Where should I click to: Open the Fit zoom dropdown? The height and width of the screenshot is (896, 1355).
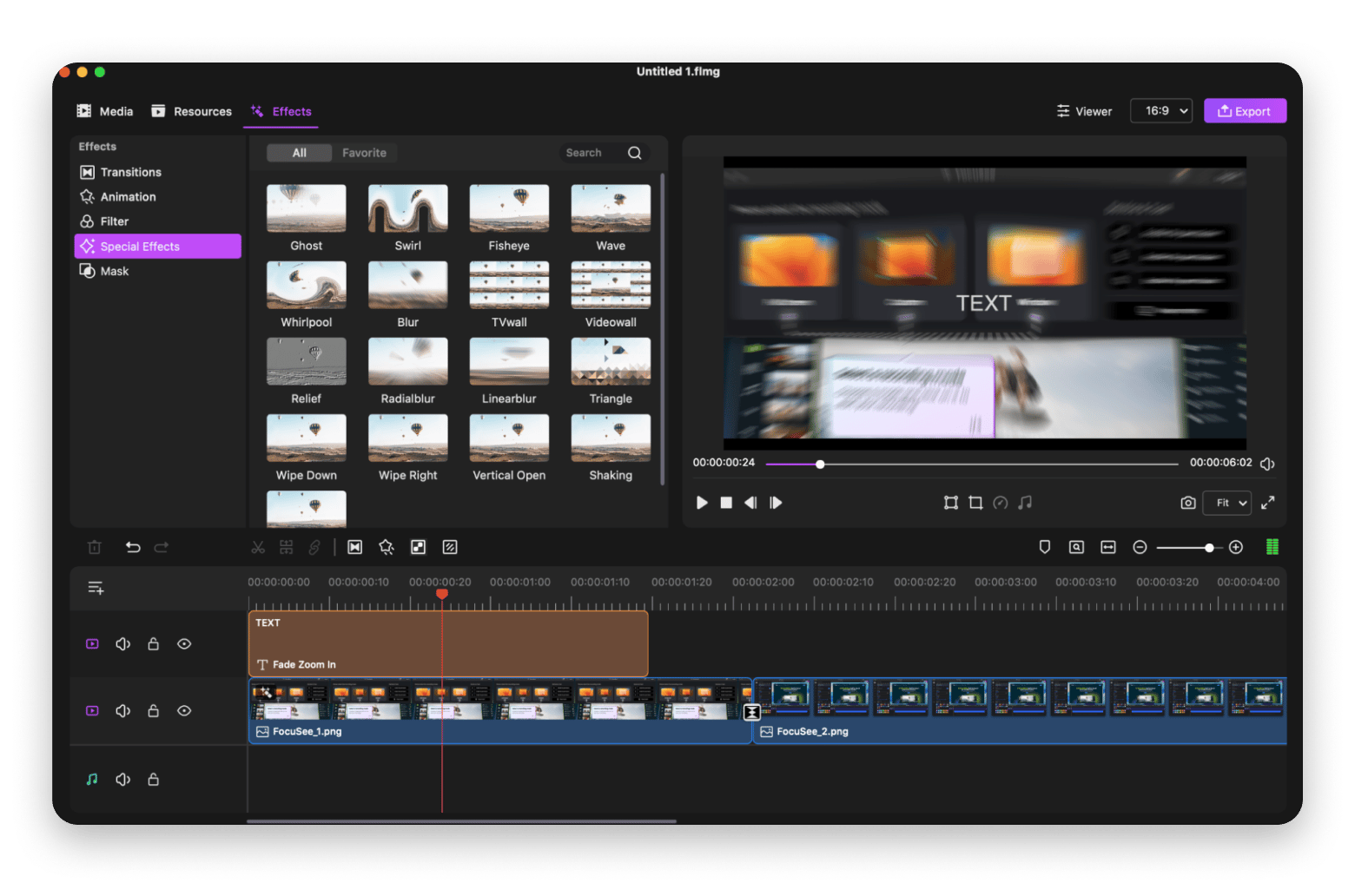[1226, 503]
